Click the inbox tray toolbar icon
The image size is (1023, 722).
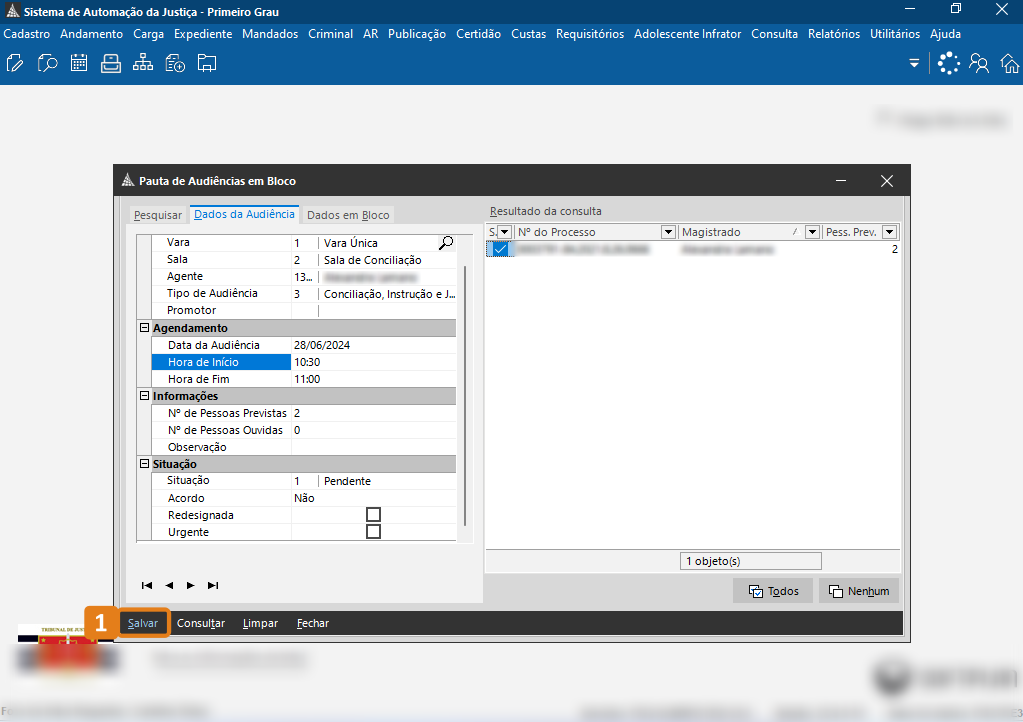[x=111, y=63]
